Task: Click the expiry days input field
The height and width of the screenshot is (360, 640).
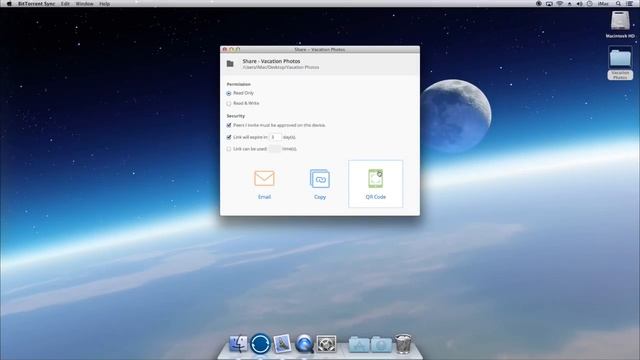Action: click(275, 137)
